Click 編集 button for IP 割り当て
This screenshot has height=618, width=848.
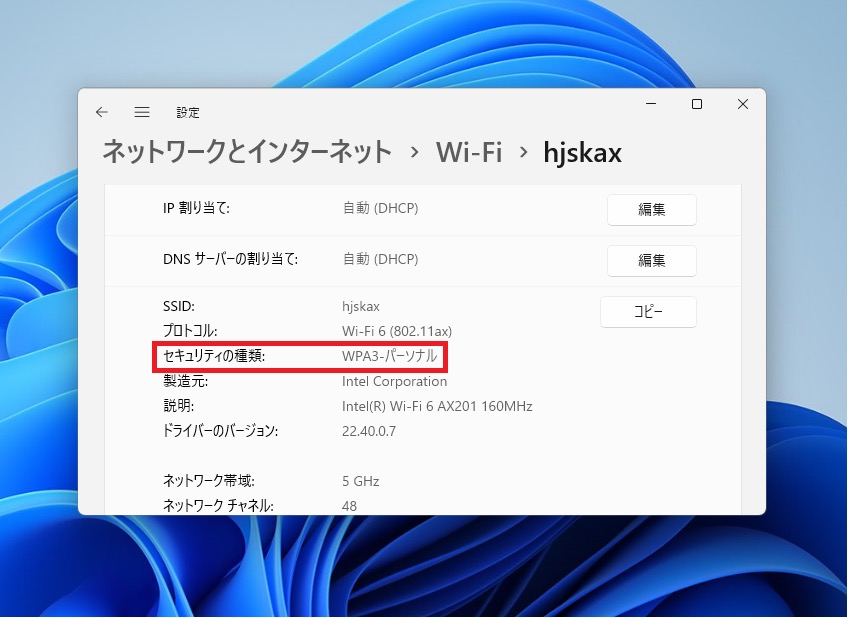point(652,209)
